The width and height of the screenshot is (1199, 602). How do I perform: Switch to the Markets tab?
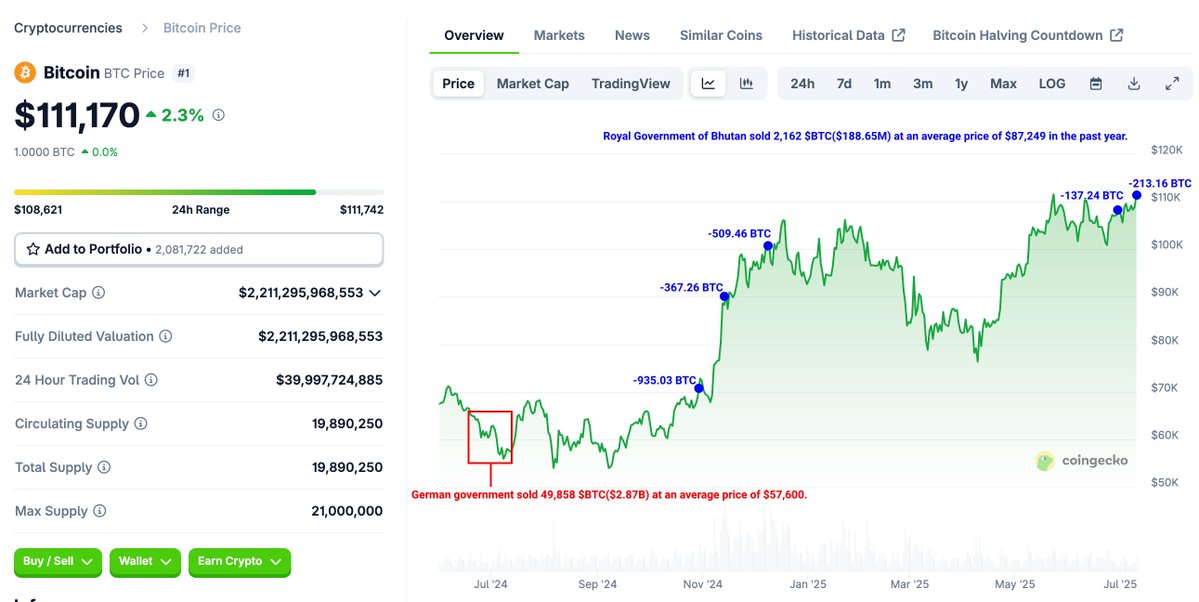point(559,35)
